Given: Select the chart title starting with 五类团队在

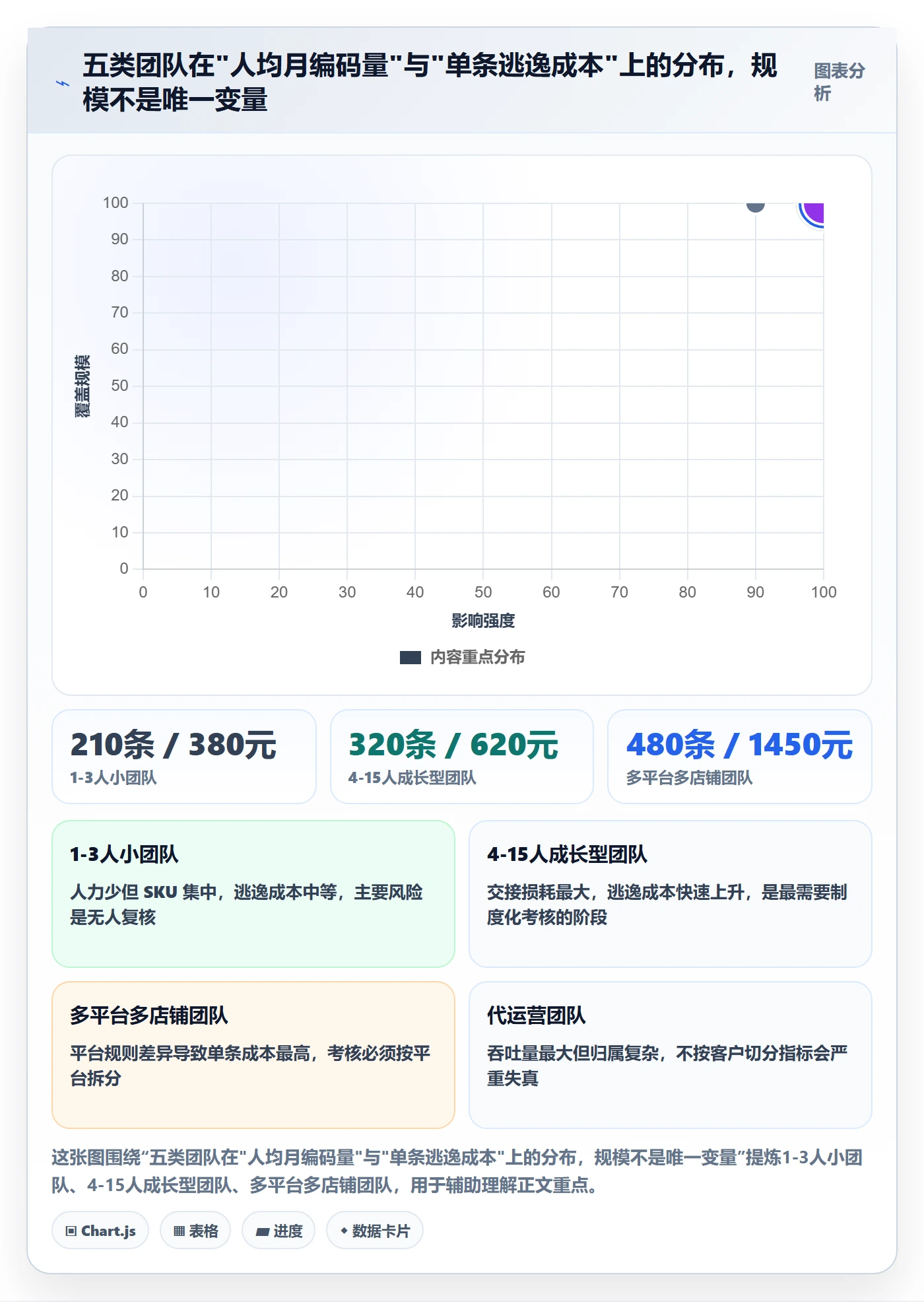Looking at the screenshot, I should click(x=430, y=83).
